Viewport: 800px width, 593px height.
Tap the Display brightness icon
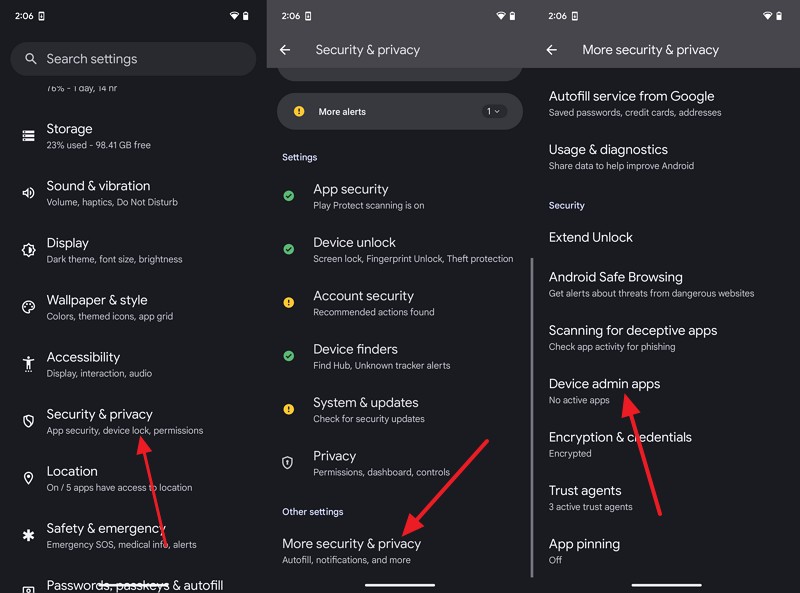click(29, 250)
